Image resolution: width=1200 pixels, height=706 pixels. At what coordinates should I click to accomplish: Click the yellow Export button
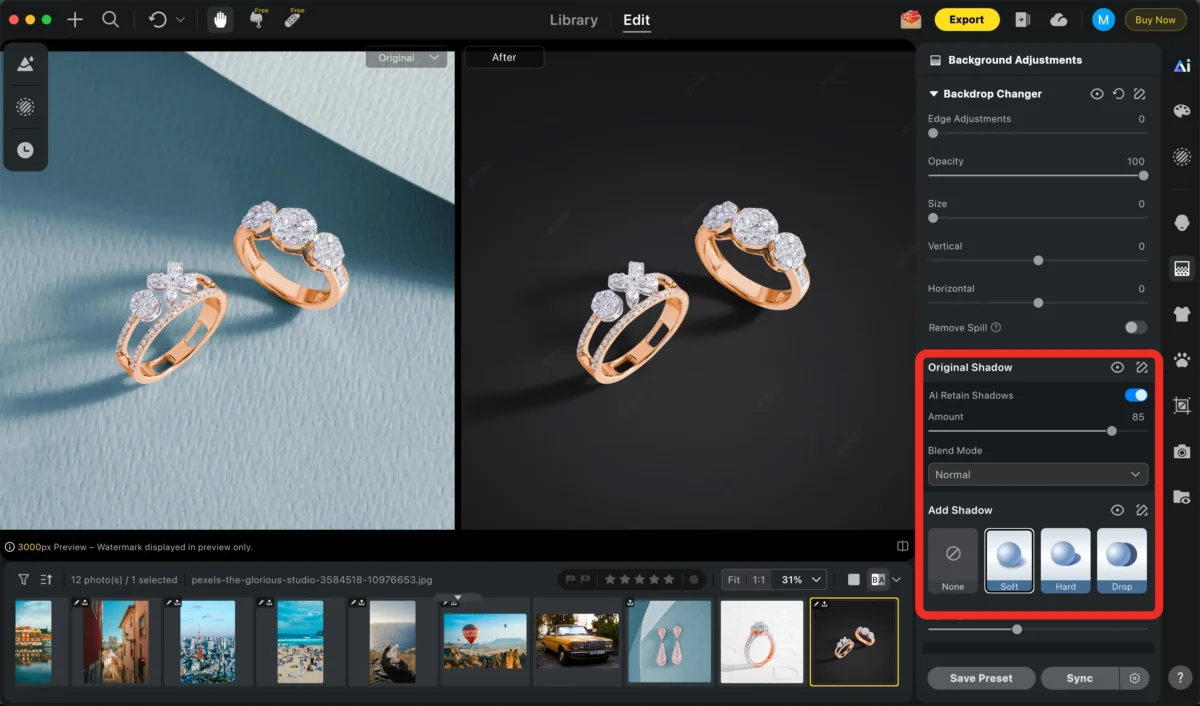(966, 20)
